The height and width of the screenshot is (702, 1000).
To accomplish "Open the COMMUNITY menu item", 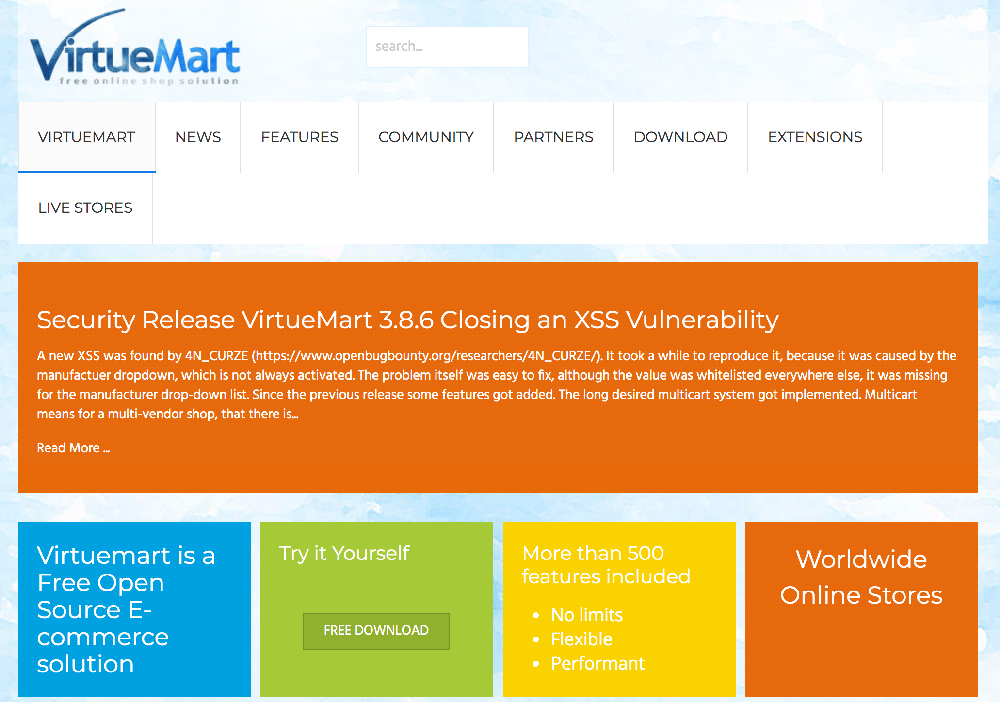I will 426,137.
